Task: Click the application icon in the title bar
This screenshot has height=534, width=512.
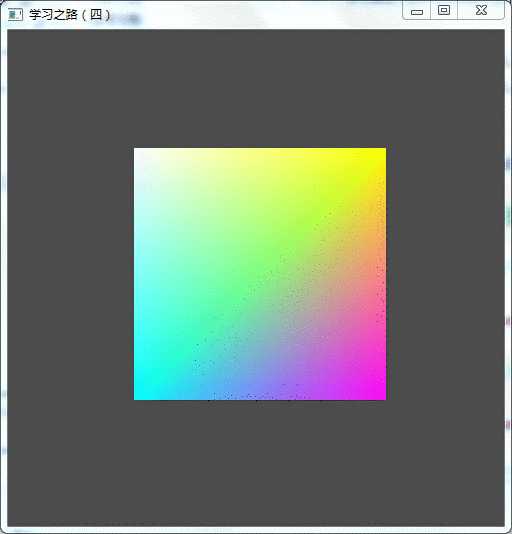Action: click(x=15, y=15)
